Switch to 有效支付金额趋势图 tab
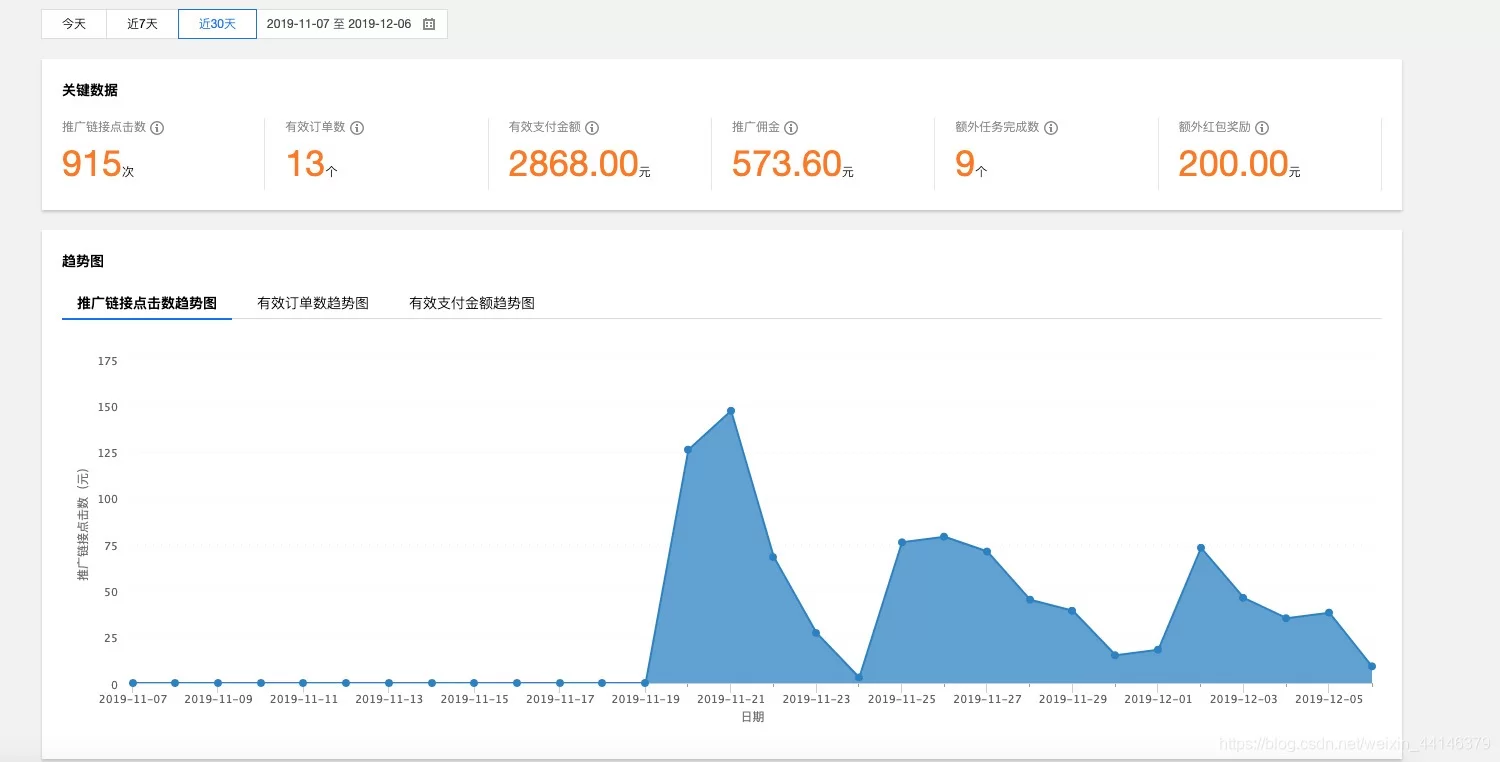This screenshot has height=762, width=1500. pyautogui.click(x=472, y=303)
